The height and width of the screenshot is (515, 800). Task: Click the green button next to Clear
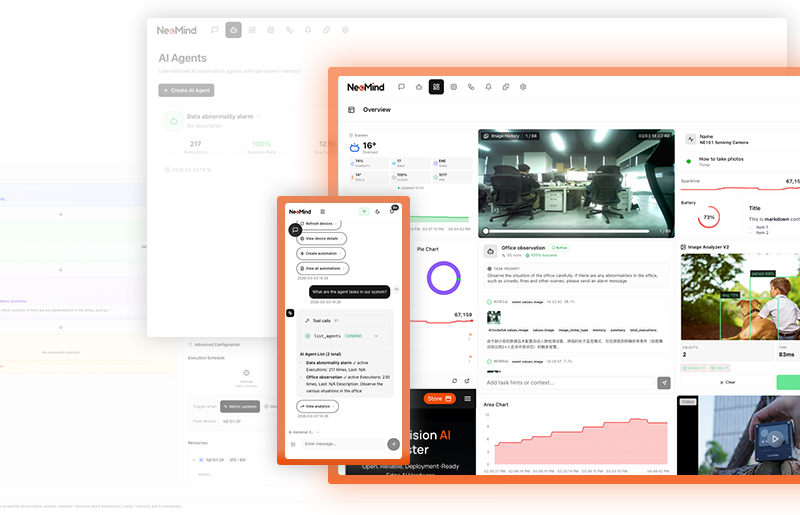[x=788, y=382]
